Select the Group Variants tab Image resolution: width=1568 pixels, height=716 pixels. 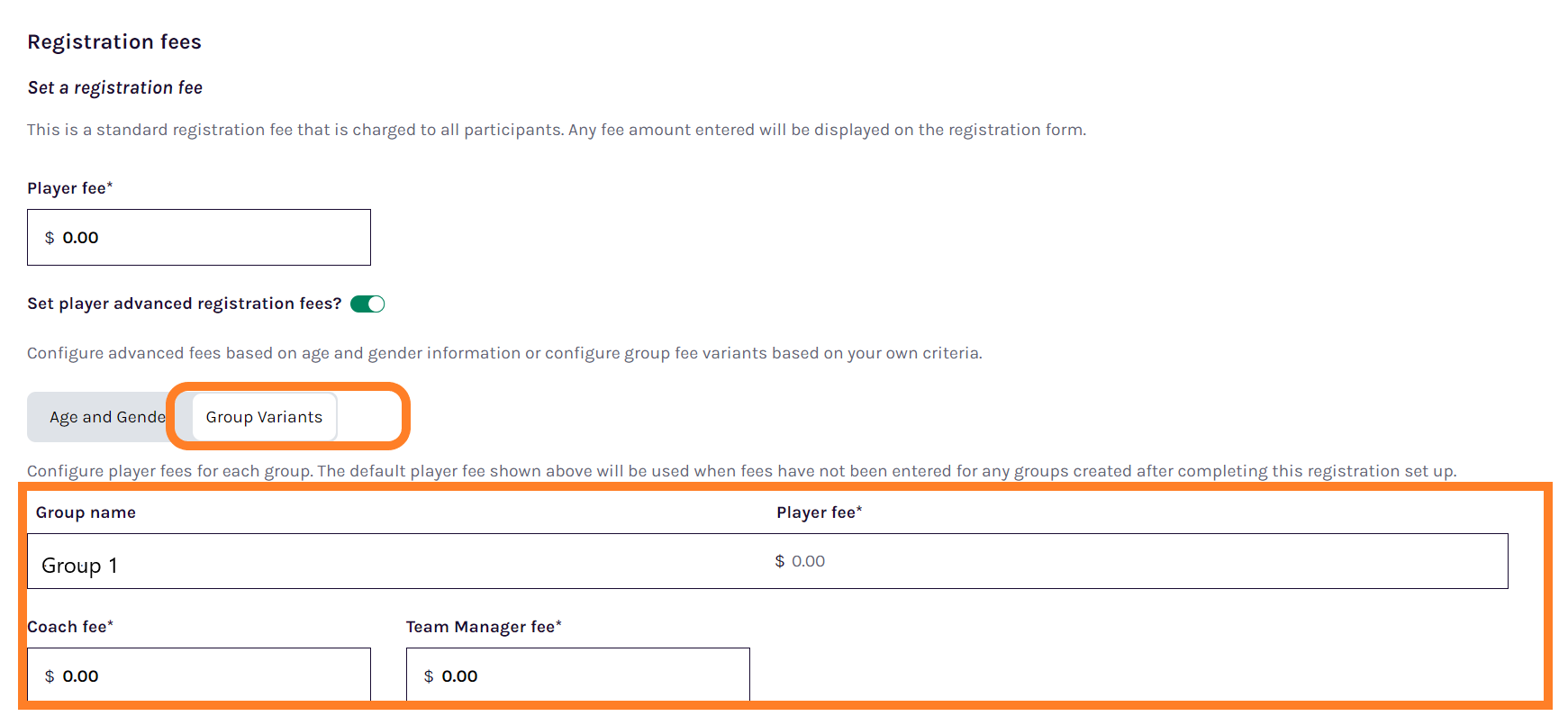(262, 417)
